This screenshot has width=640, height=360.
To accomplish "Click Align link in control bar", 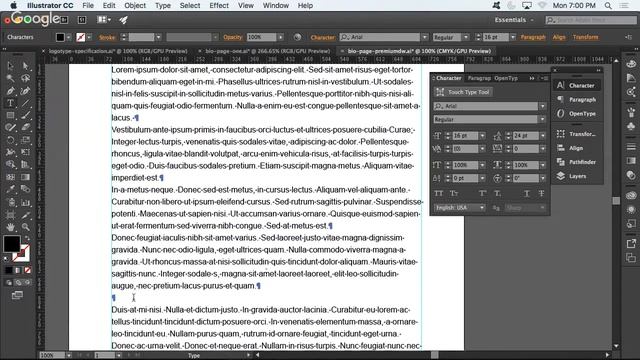I will point(559,37).
